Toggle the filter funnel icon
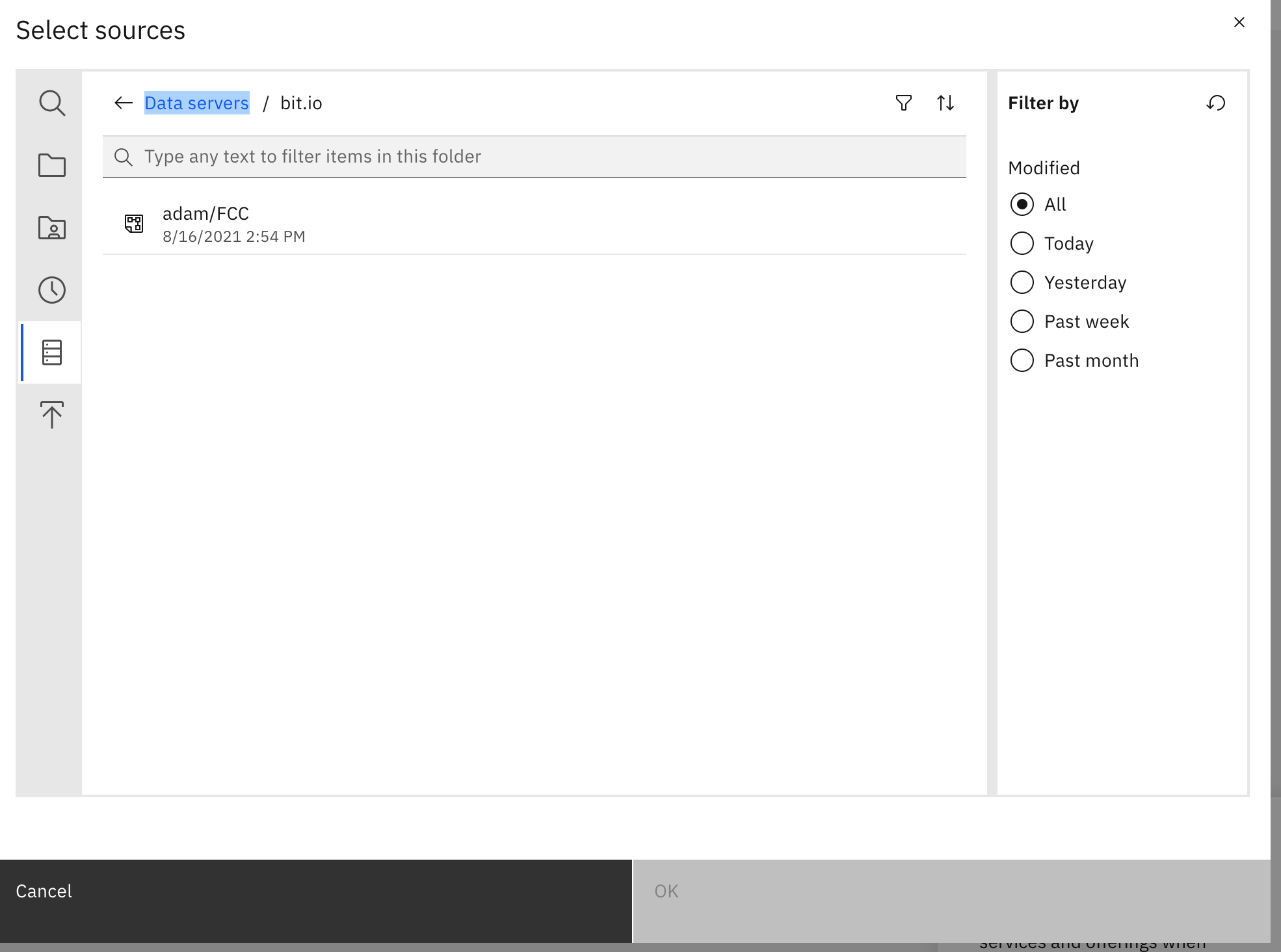This screenshot has height=952, width=1281. click(x=903, y=103)
